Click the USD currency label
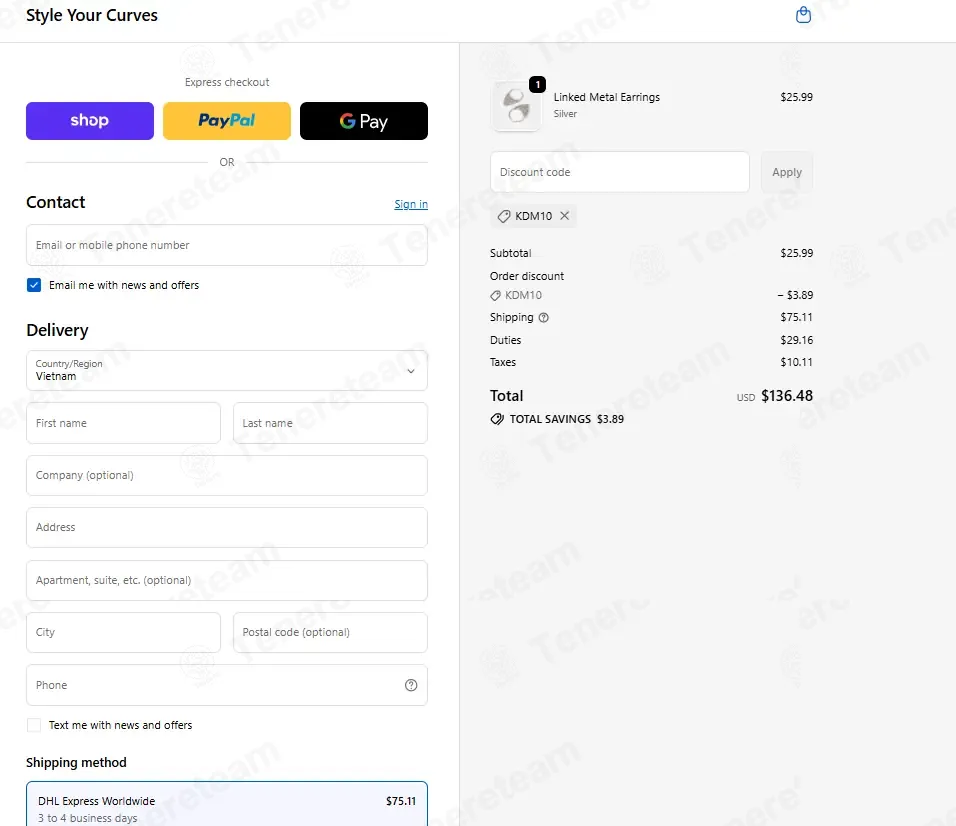Screen dimensions: 956x826 746,397
